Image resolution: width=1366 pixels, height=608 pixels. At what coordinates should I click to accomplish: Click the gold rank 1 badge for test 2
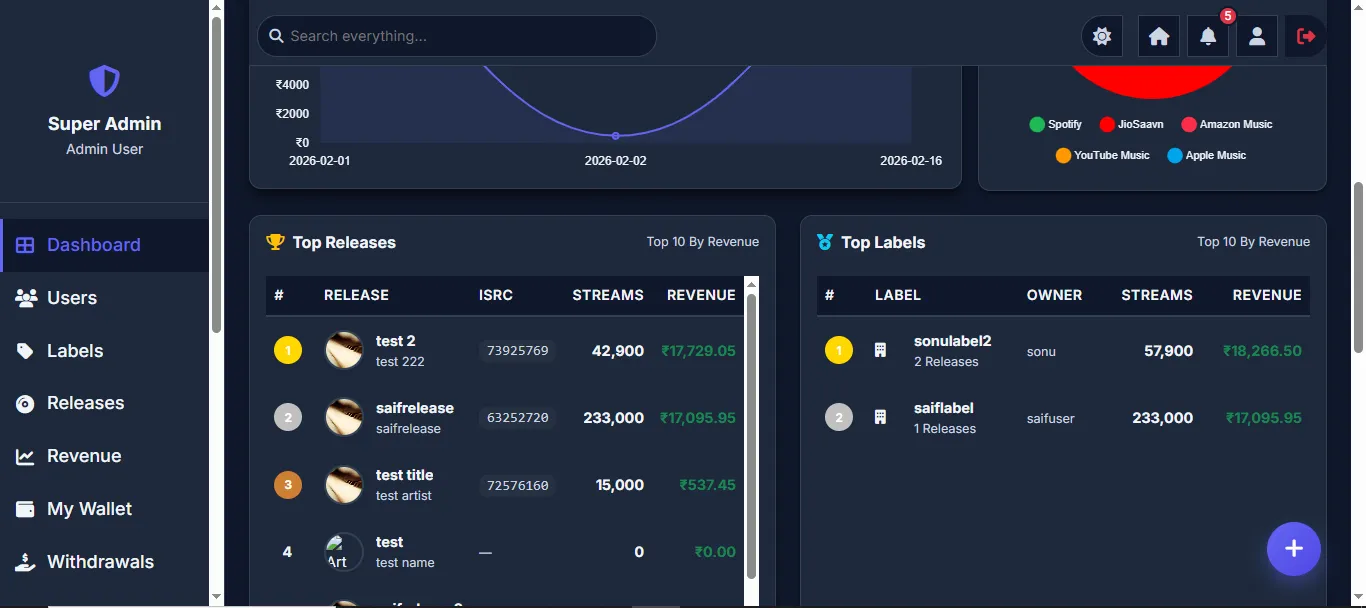288,351
